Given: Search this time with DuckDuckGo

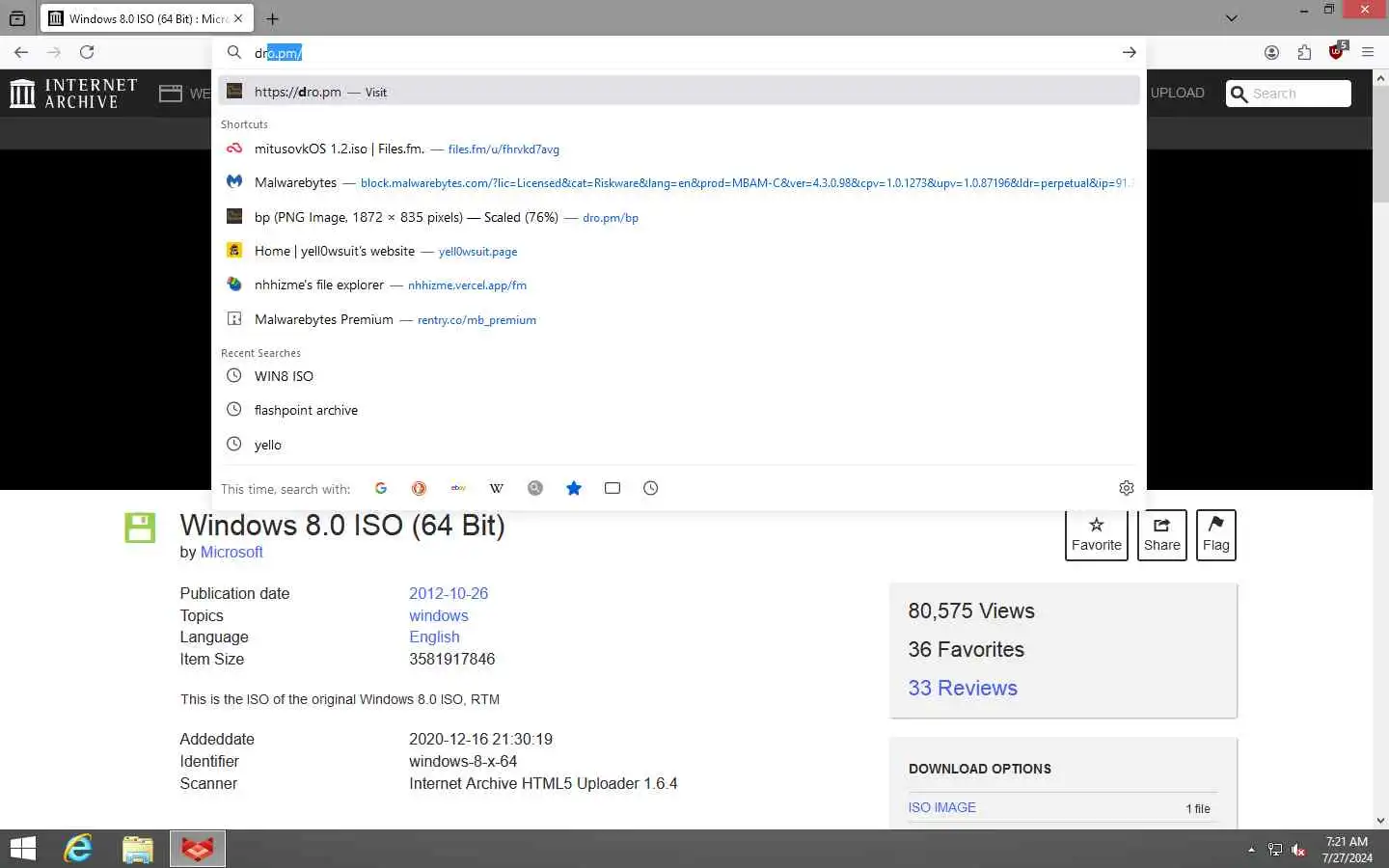Looking at the screenshot, I should 419,488.
